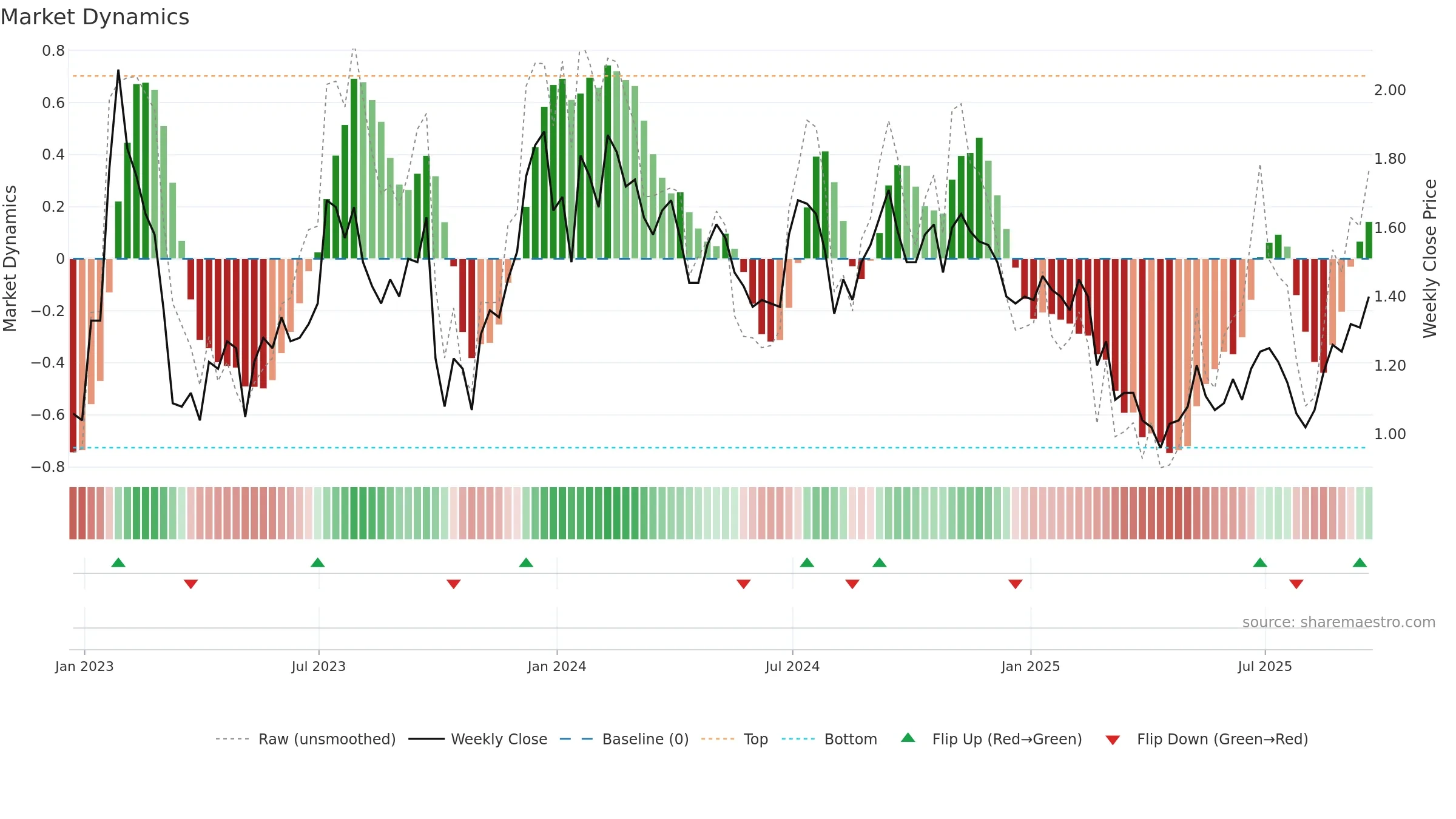Viewport: 1456px width, 819px height.
Task: Click the −0.2 left axis tick label
Action: click(48, 311)
